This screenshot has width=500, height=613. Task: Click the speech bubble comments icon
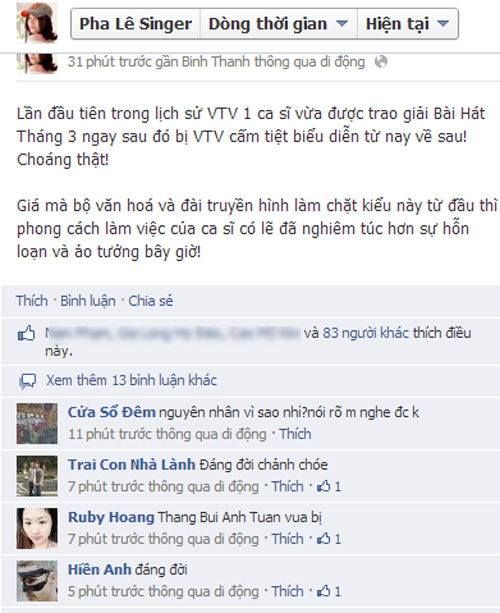click(28, 381)
